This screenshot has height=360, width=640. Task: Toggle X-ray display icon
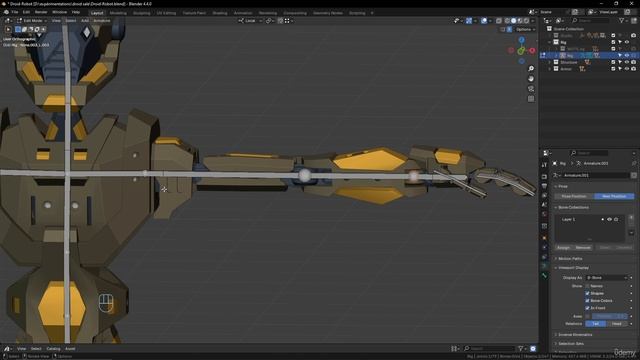(x=498, y=20)
